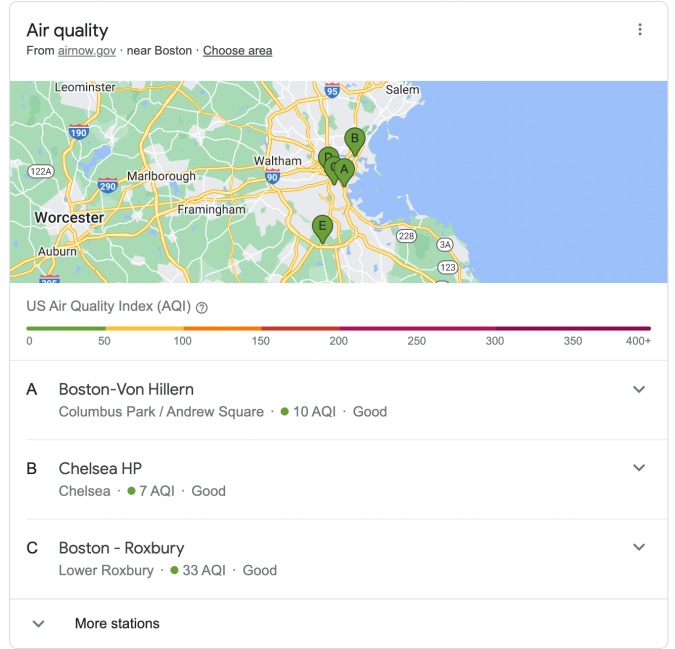Click the Waltham label on the map
This screenshot has width=675, height=649.
[278, 161]
